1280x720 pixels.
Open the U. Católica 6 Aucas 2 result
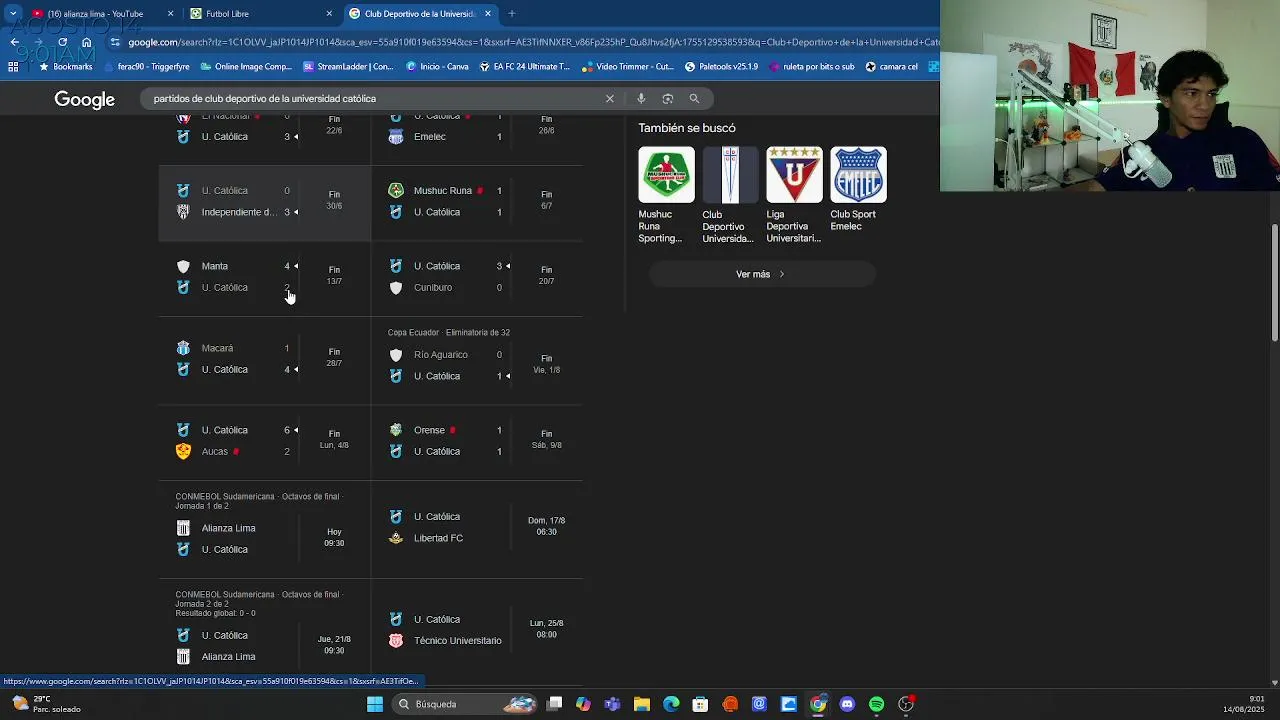[x=265, y=441]
